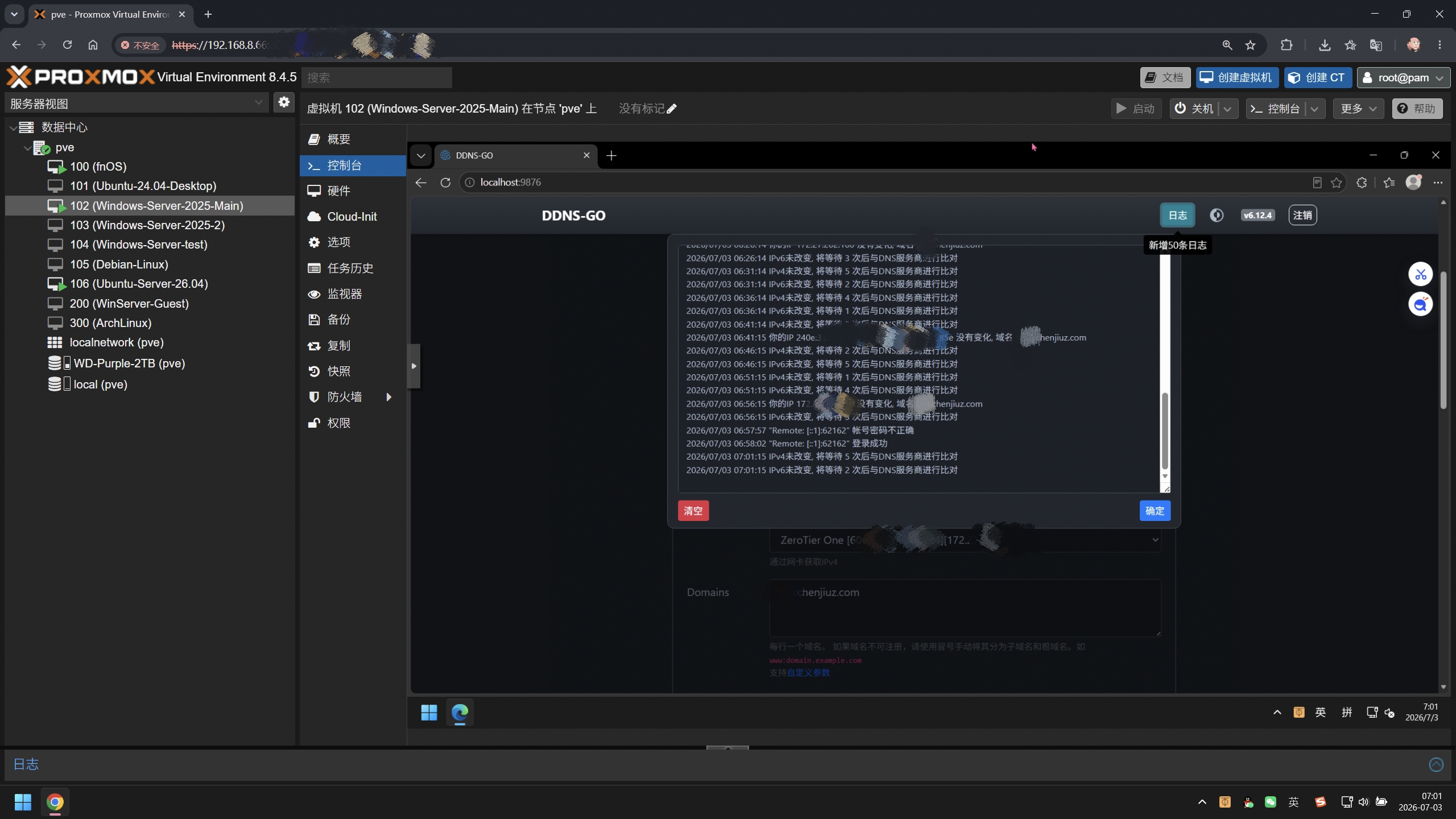Click 创建 CT button

tap(1317, 77)
